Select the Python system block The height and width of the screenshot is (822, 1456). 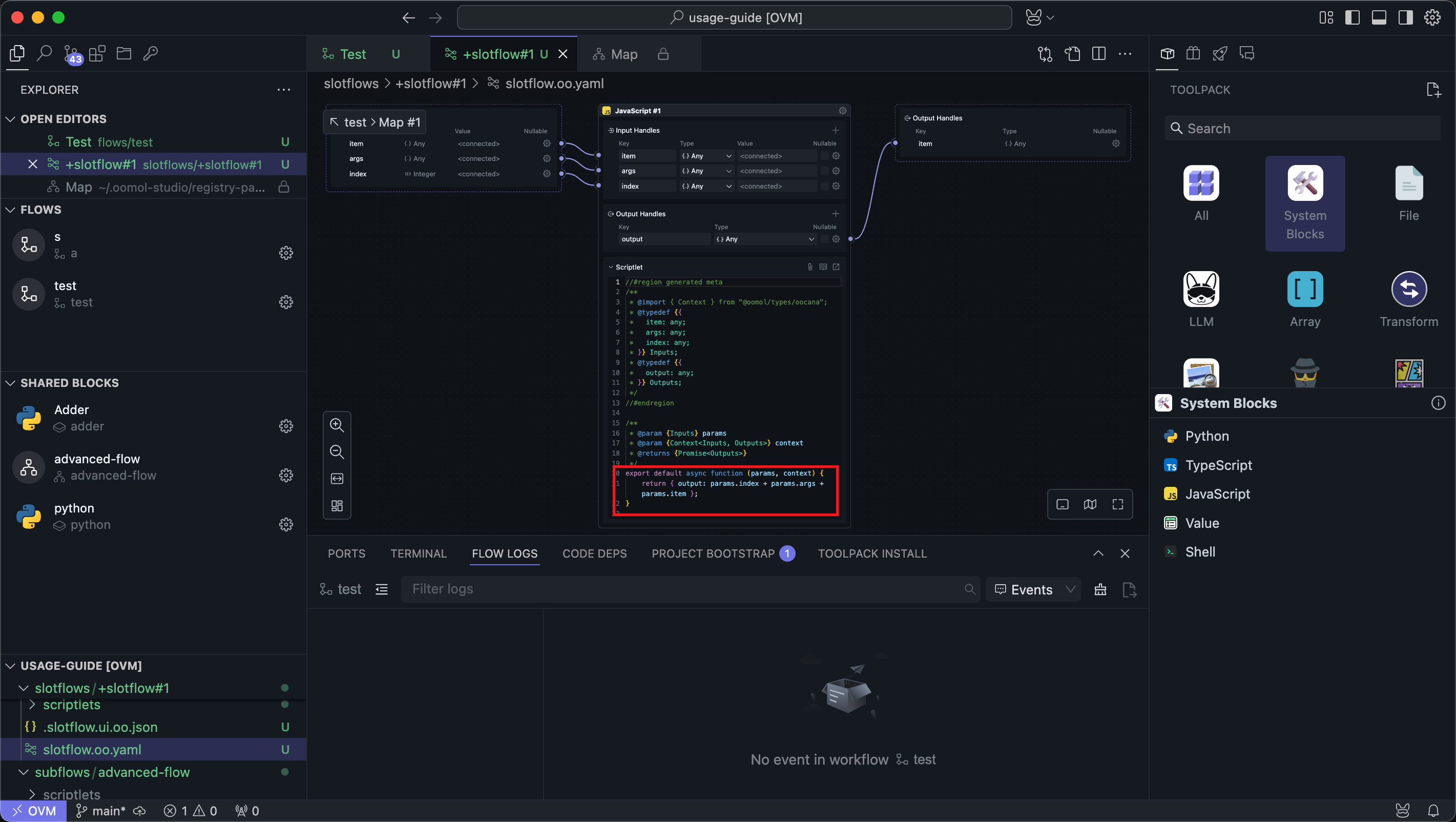[1207, 436]
